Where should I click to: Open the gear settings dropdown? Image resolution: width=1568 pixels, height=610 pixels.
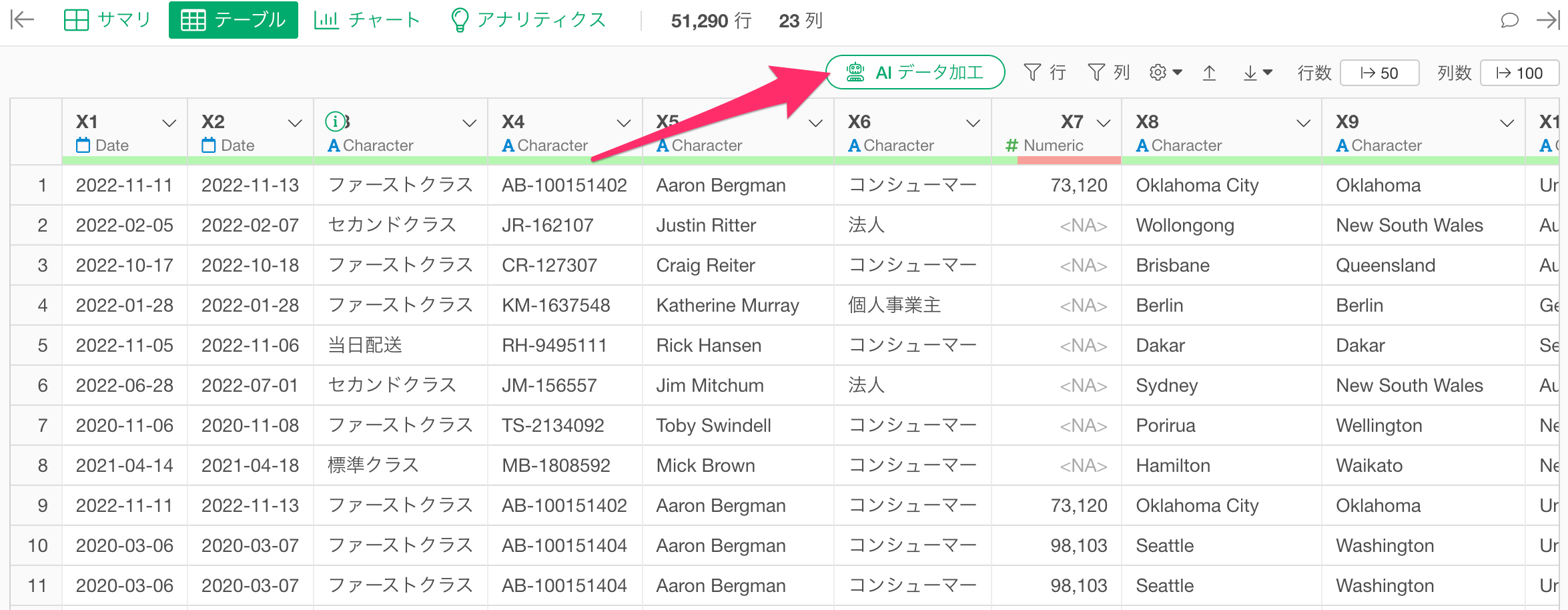(1166, 72)
